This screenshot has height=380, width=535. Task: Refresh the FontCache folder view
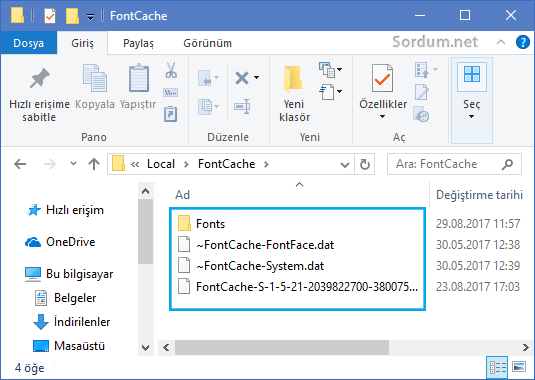365,164
